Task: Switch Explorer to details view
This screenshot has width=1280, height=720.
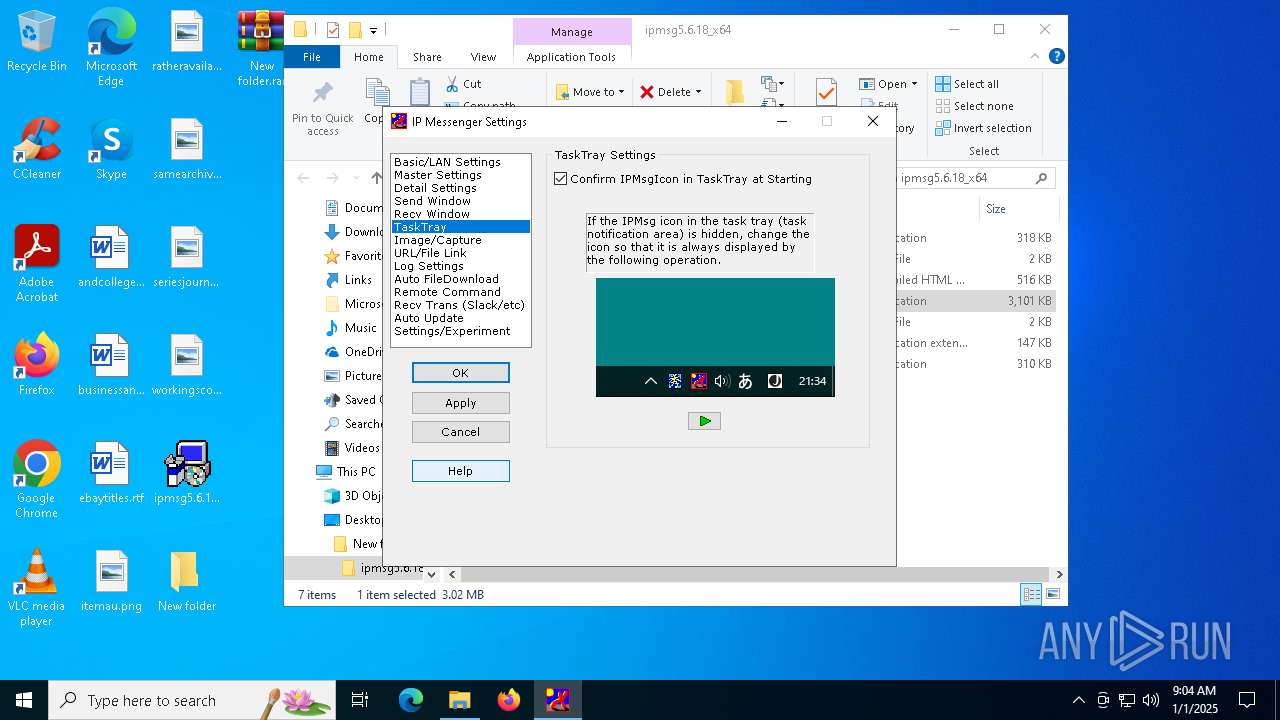Action: click(1031, 594)
